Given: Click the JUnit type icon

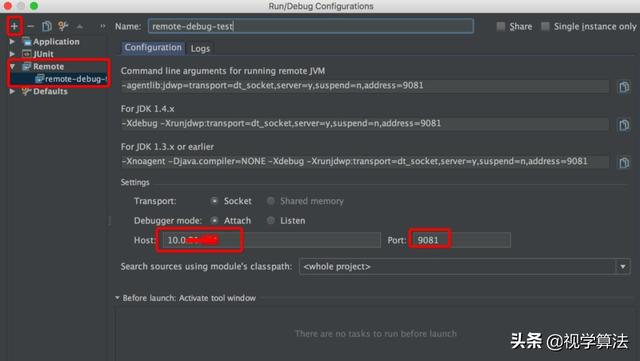Looking at the screenshot, I should [27, 54].
